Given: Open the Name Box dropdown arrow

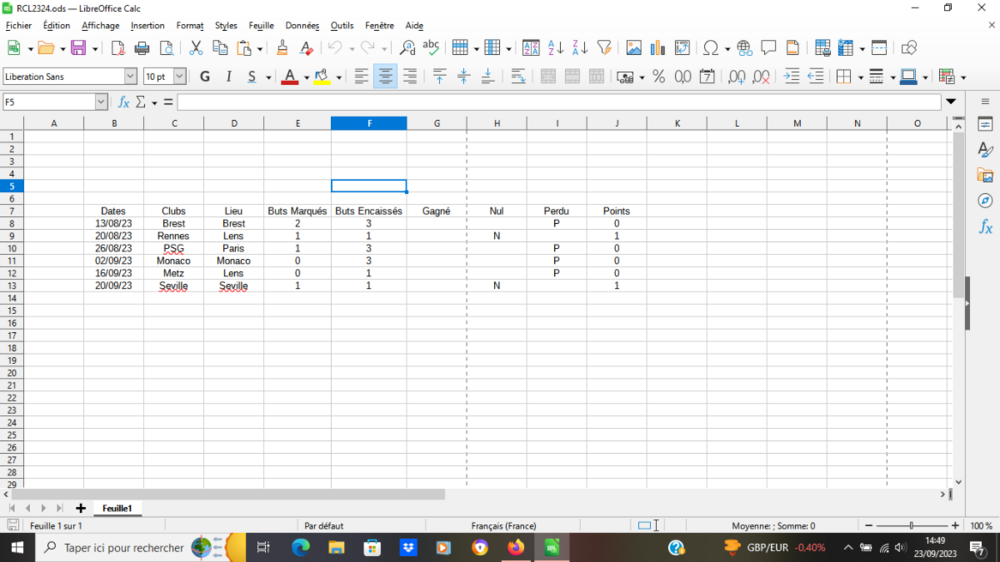Looking at the screenshot, I should coord(101,102).
